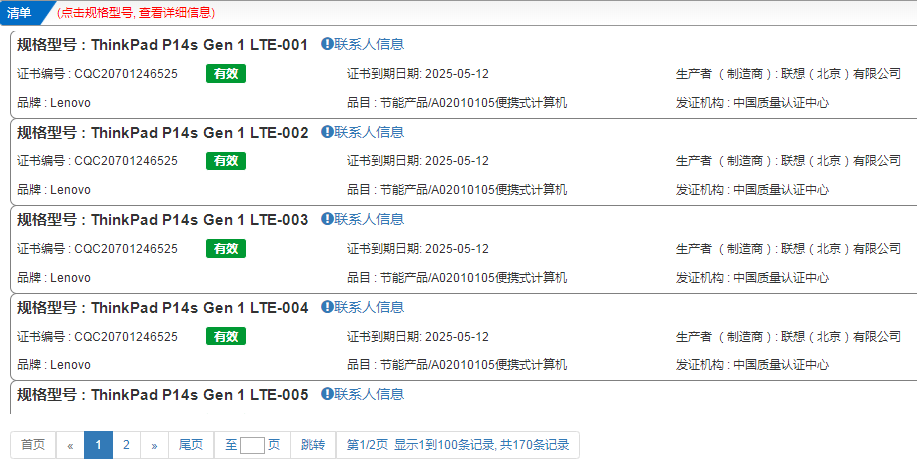This screenshot has width=917, height=471.
Task: Open details for ThinkPad P14s Gen 1 LTE-003
Action: click(x=199, y=220)
